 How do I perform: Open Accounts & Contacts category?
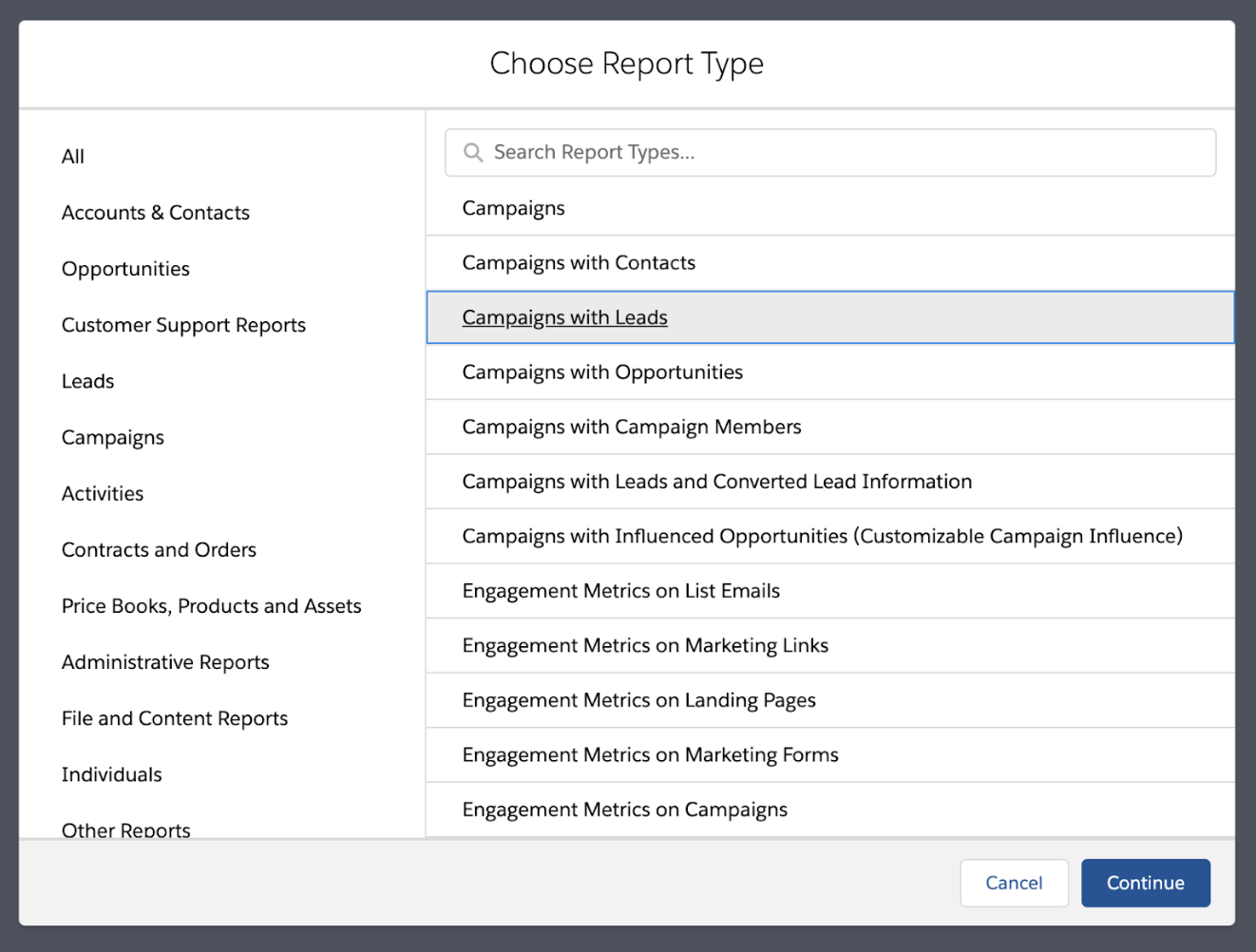(x=156, y=213)
